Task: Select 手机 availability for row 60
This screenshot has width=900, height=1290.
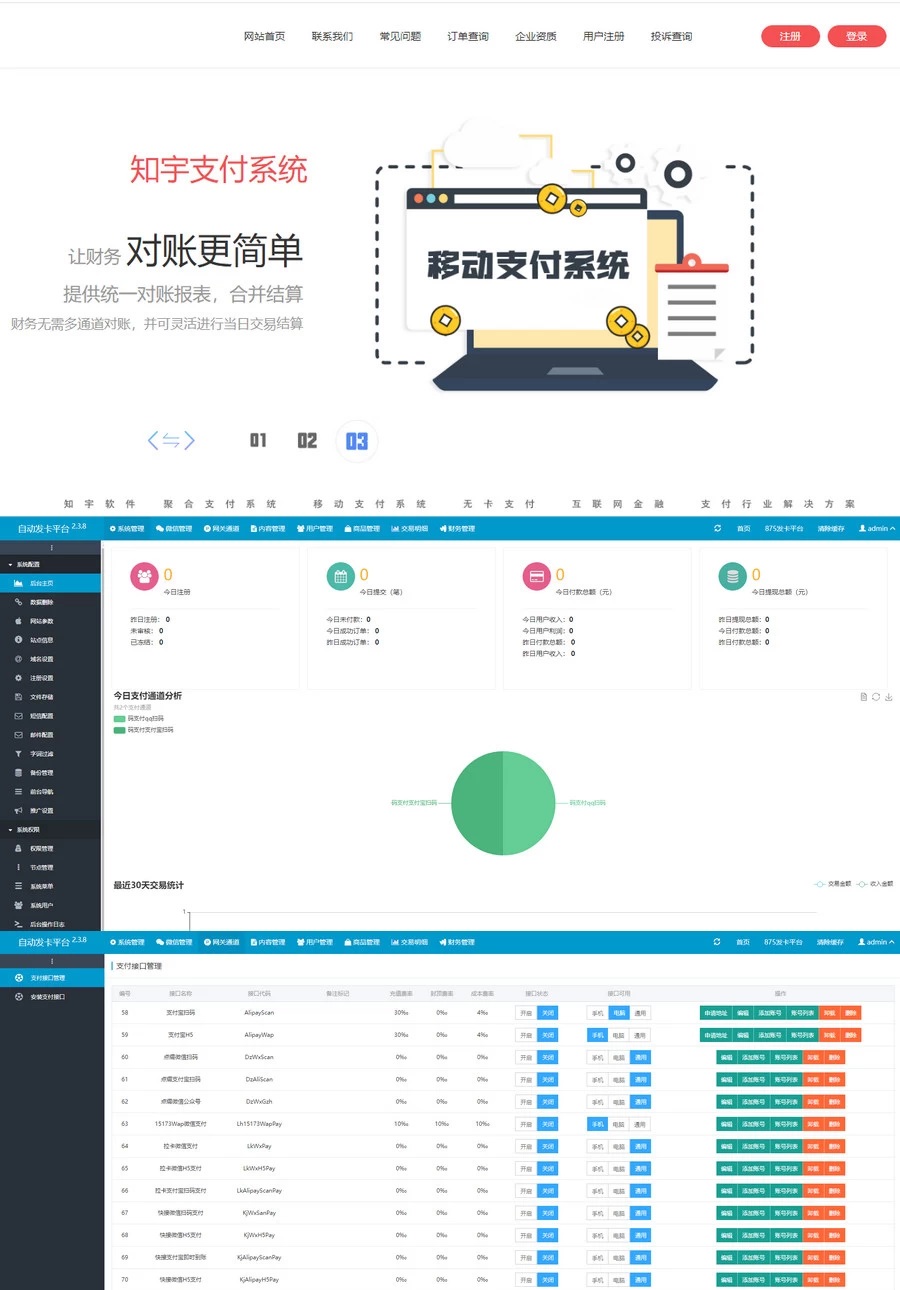Action: (x=597, y=1057)
